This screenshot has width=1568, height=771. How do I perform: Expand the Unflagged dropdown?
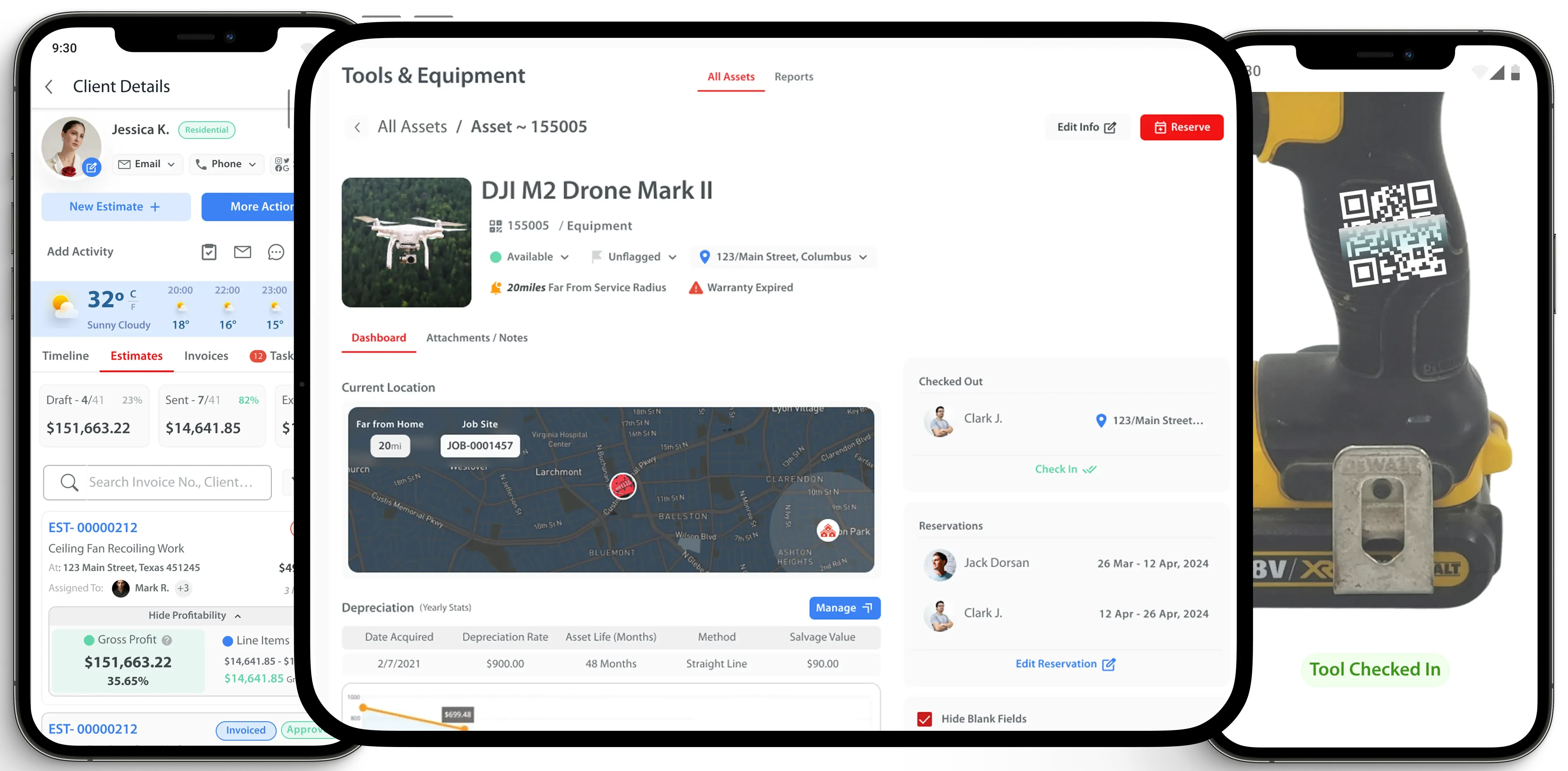673,257
